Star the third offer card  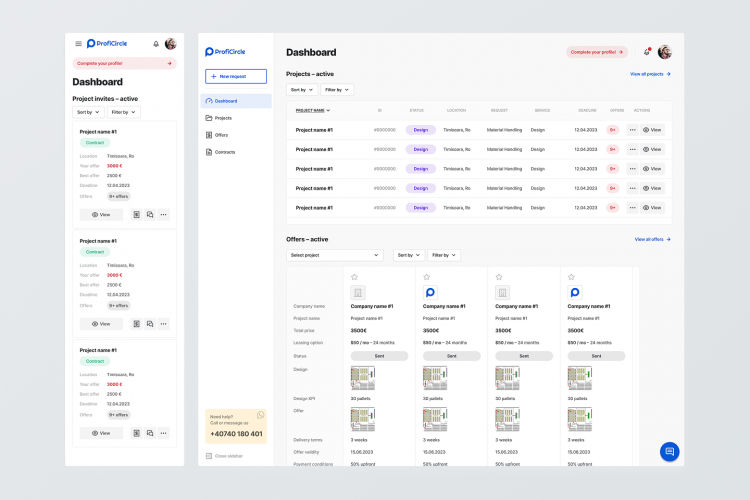499,277
